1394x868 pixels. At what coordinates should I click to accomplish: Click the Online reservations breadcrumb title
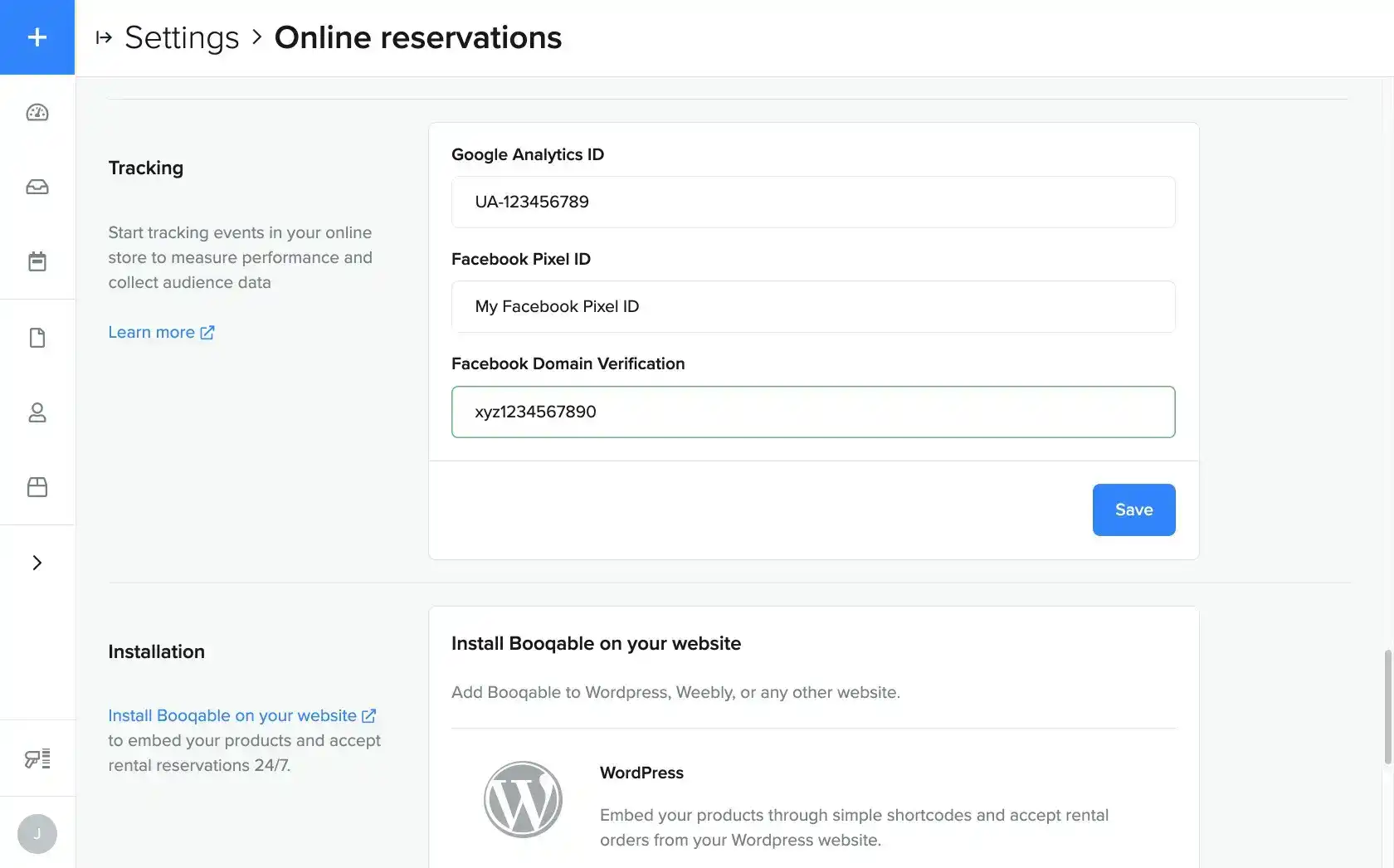[x=417, y=37]
